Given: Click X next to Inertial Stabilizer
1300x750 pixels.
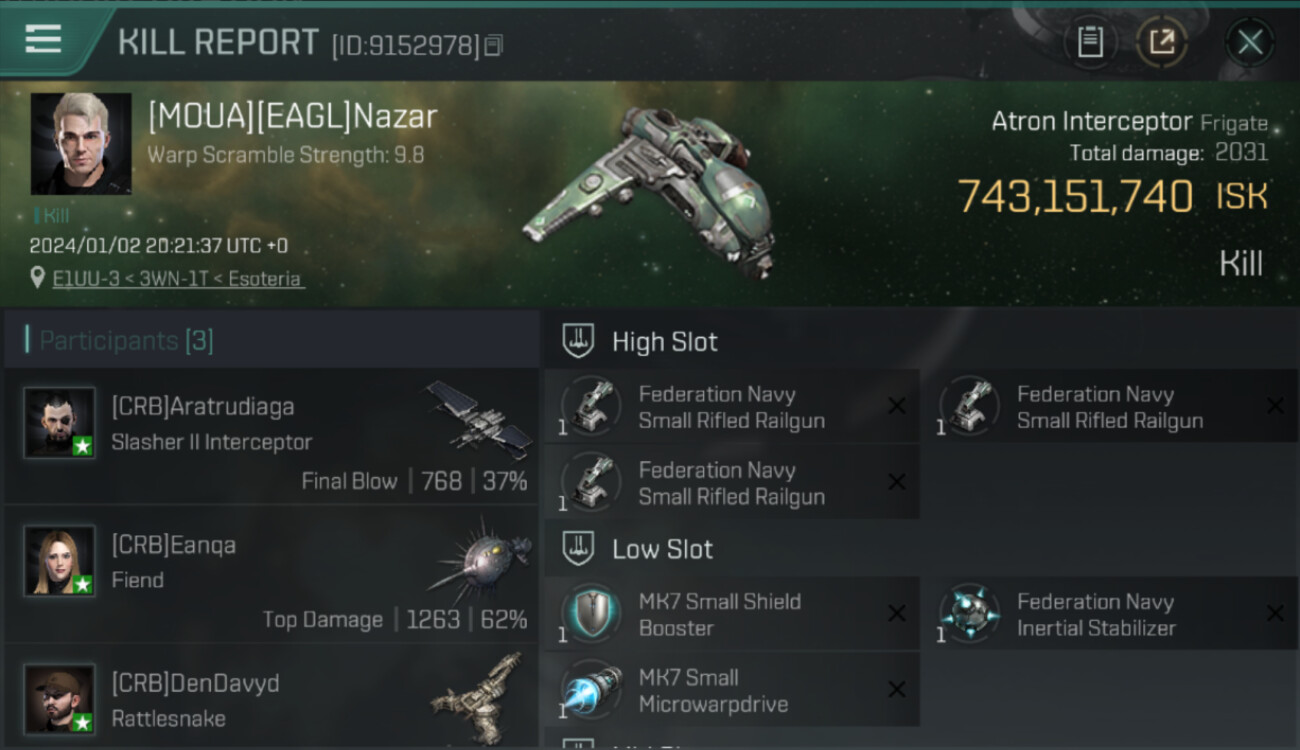Looking at the screenshot, I should point(1275,613).
